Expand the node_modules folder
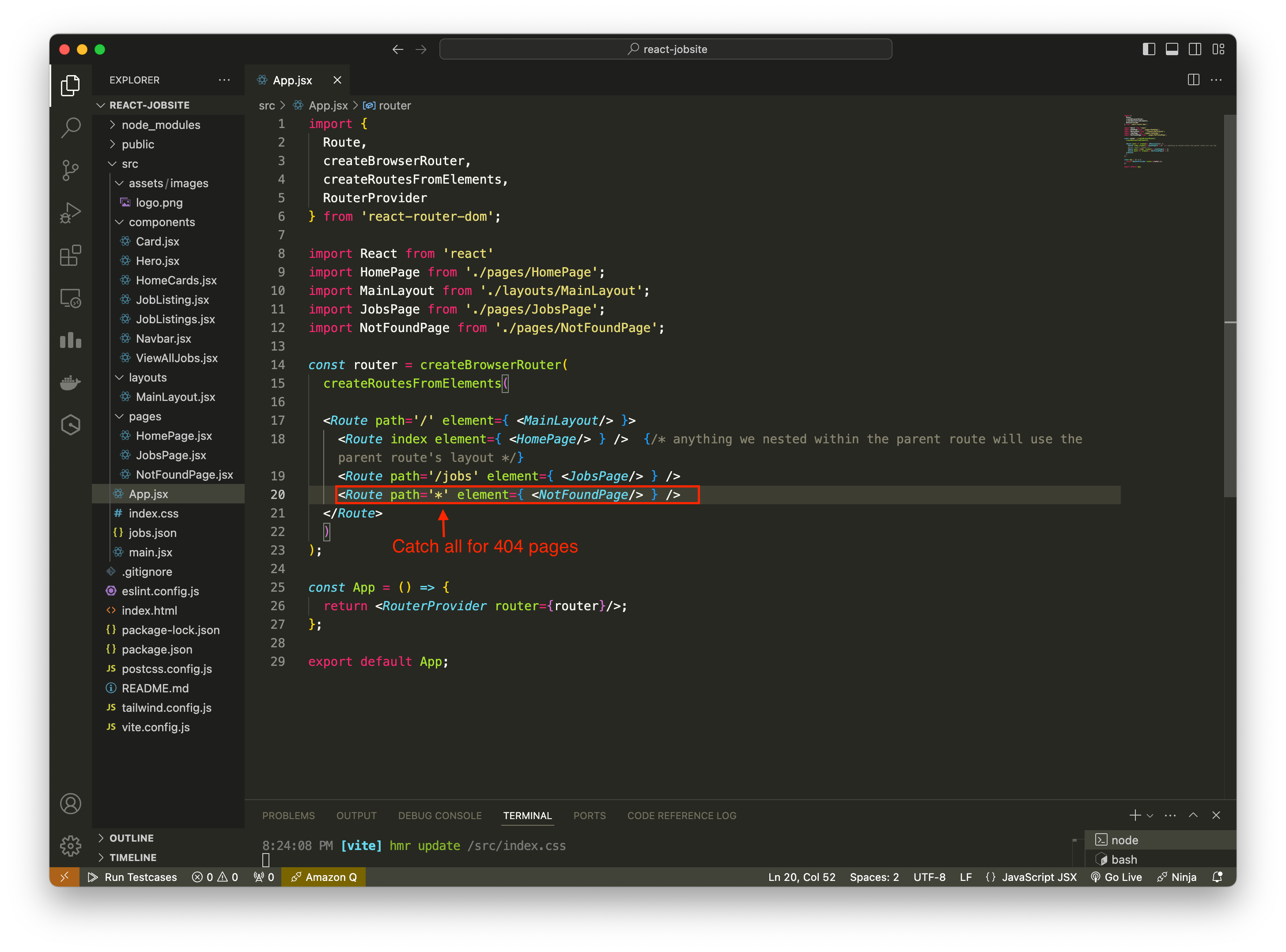Screen dimensions: 1286x952 pos(168,125)
